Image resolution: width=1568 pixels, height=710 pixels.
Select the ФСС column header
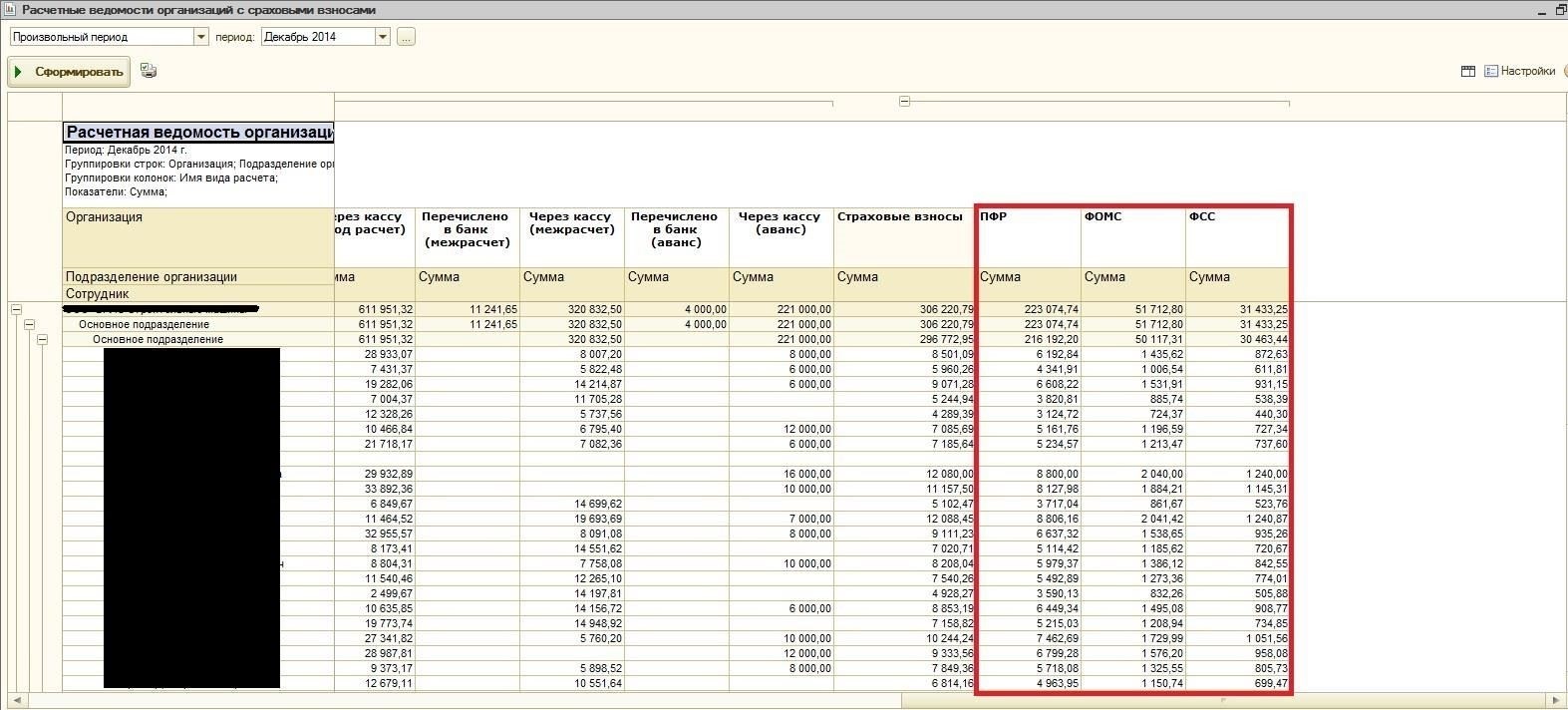1238,237
